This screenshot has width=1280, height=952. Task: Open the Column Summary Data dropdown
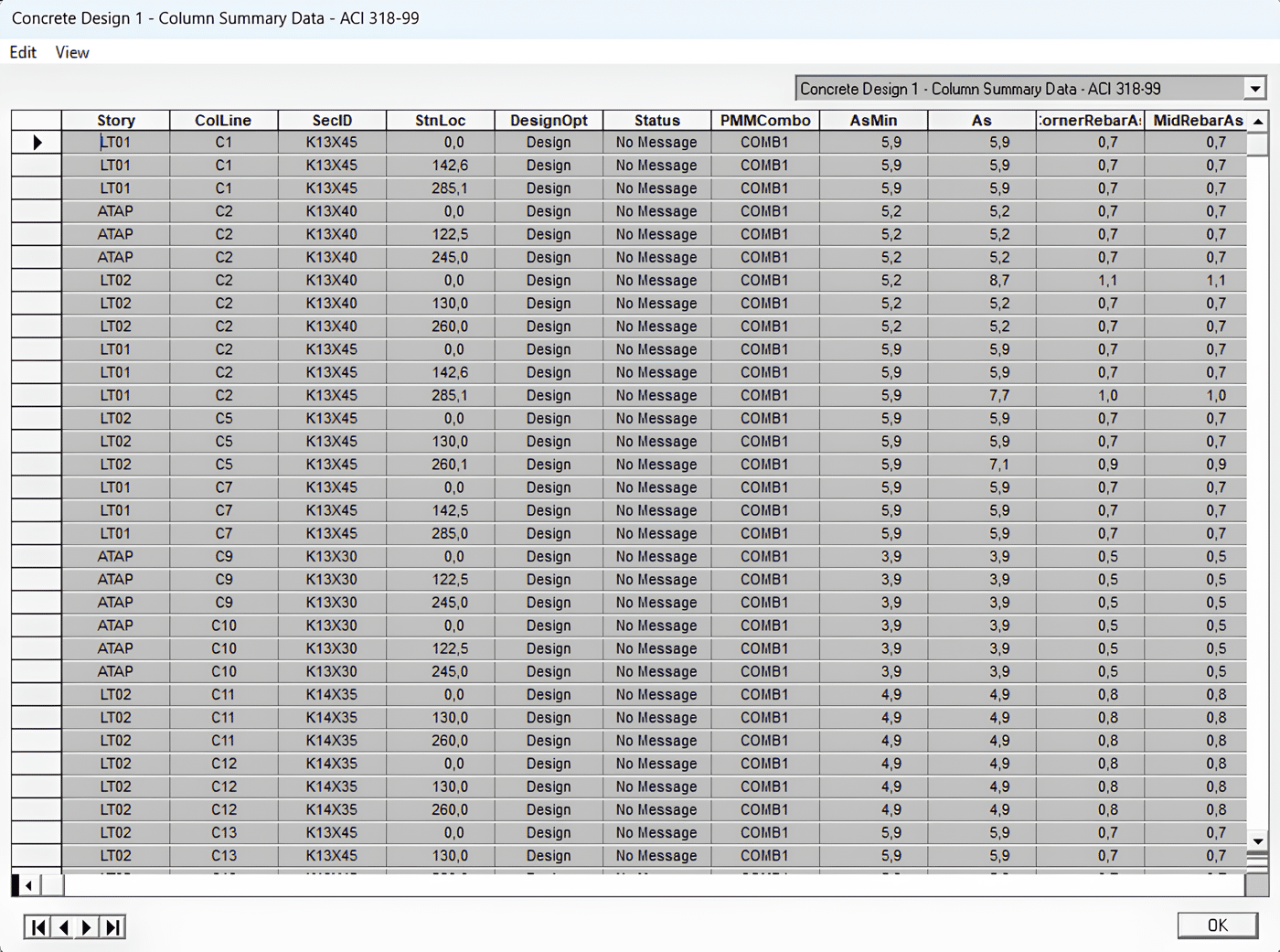tap(1254, 89)
